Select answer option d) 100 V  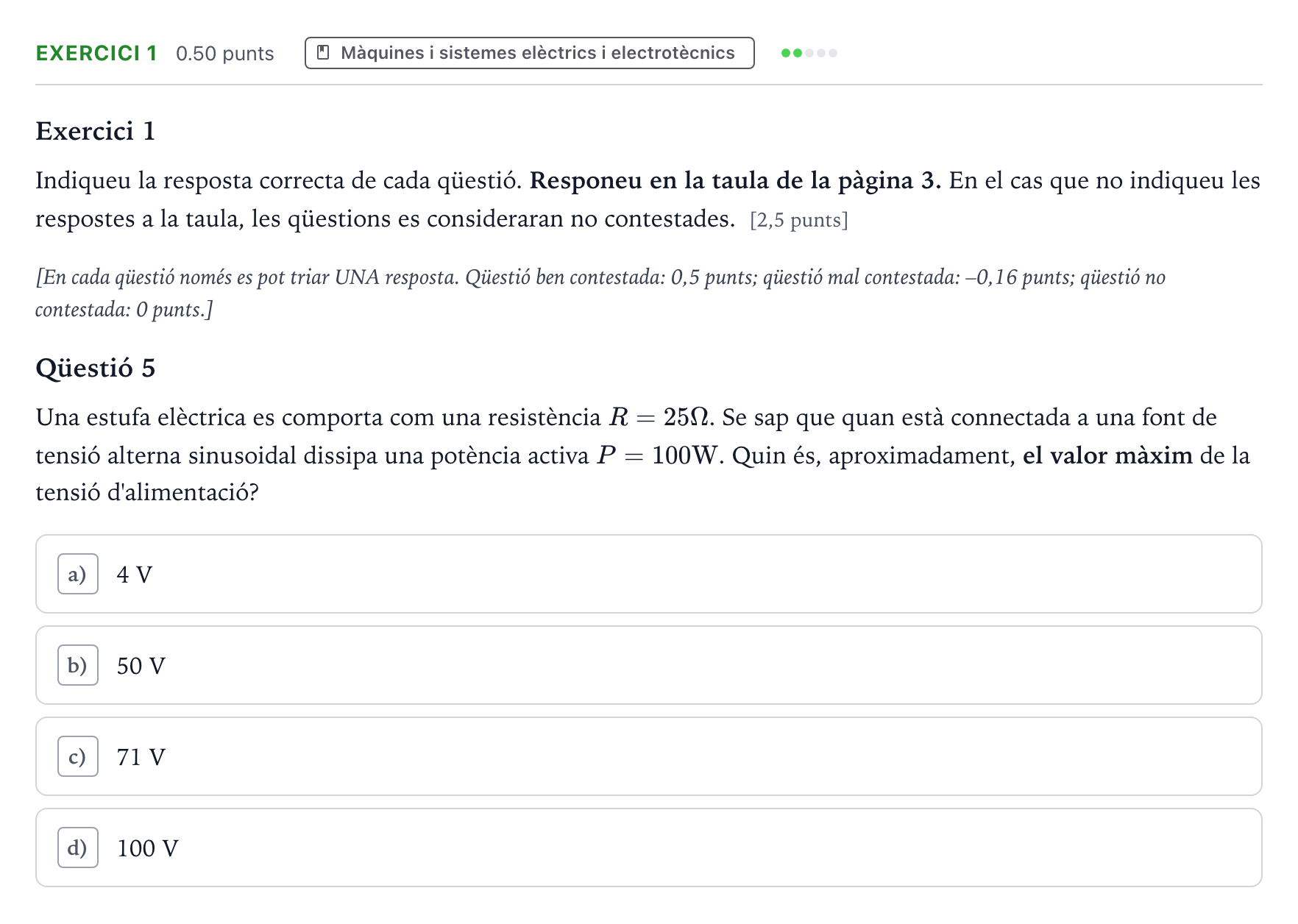coord(648,847)
